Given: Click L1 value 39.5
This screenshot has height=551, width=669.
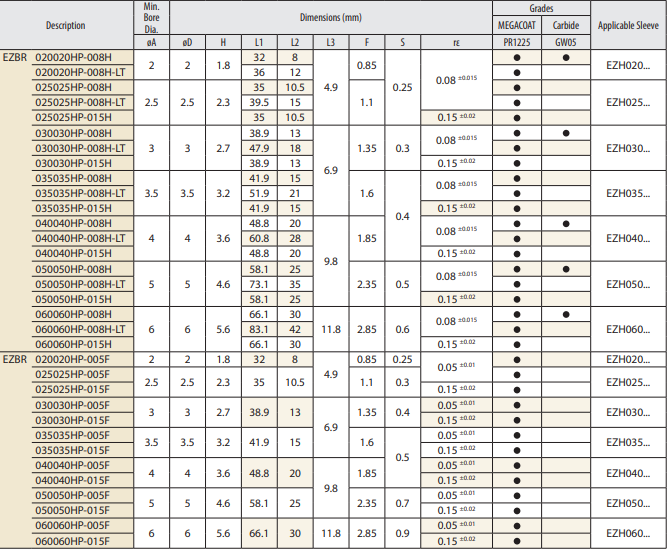Looking at the screenshot, I should pyautogui.click(x=259, y=102).
